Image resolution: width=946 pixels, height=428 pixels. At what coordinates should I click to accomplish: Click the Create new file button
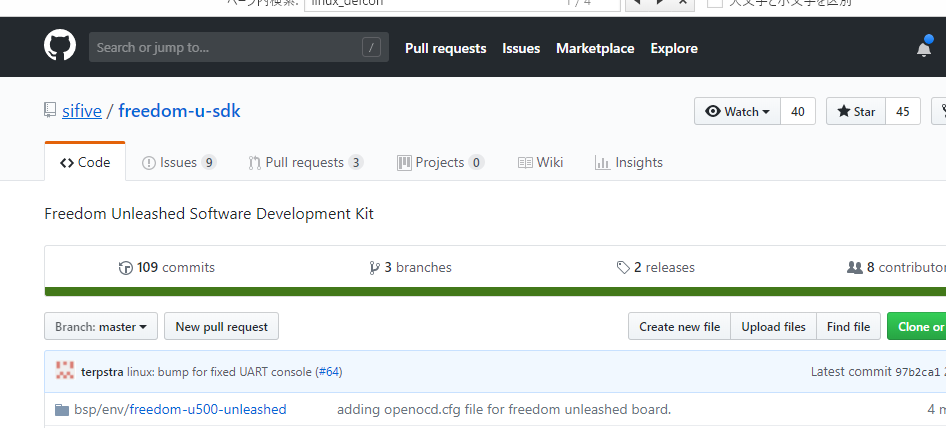click(x=679, y=327)
